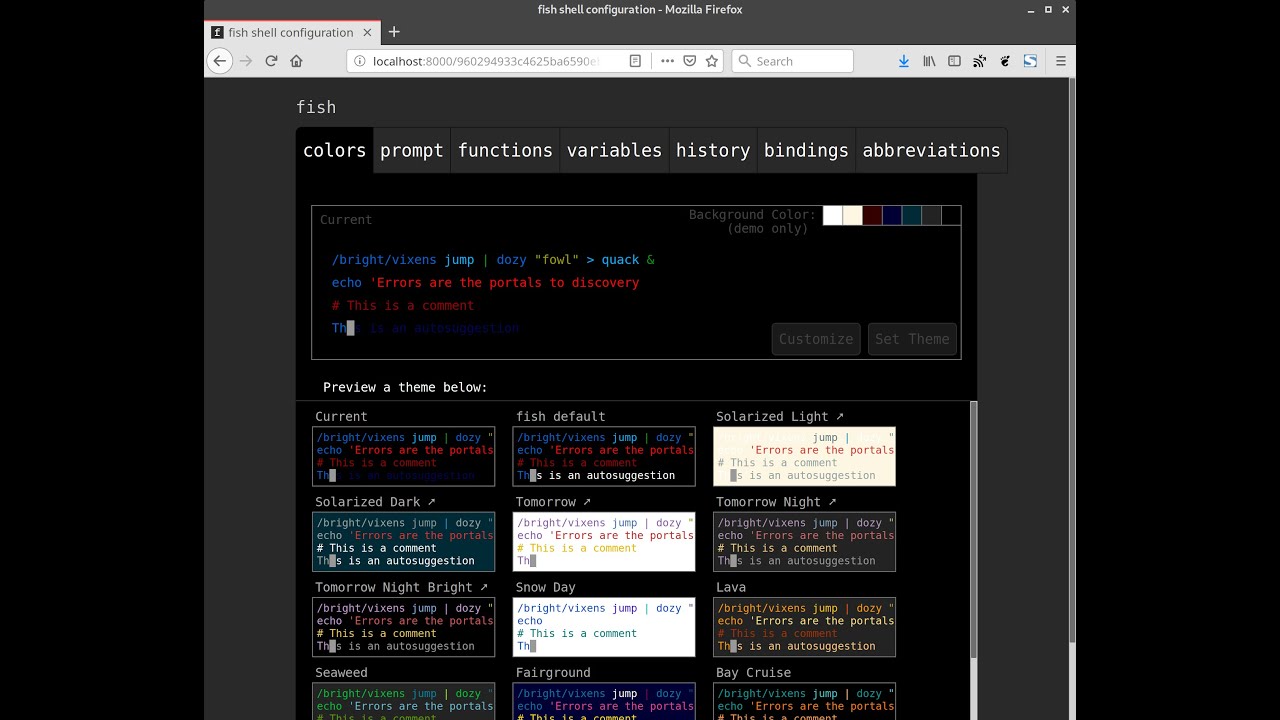Viewport: 1280px width, 720px height.
Task: Toggle reader view in address bar
Action: click(x=635, y=61)
